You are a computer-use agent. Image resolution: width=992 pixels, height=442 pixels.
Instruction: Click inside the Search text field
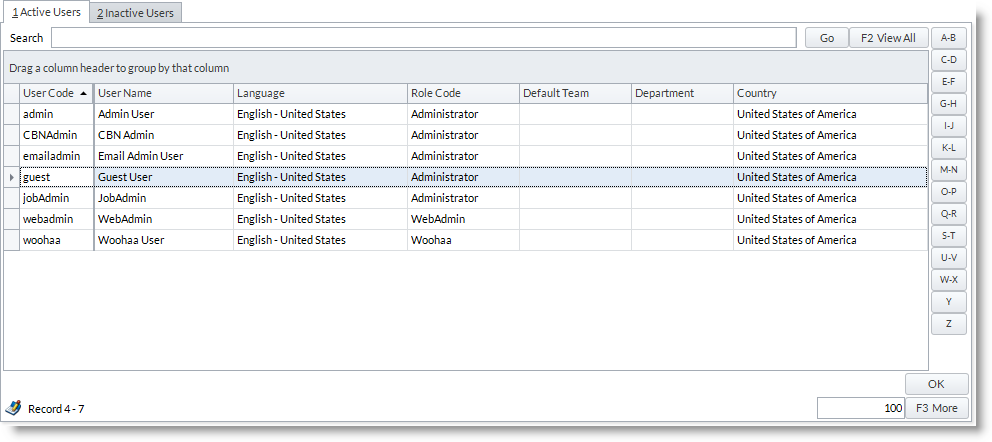pyautogui.click(x=427, y=38)
